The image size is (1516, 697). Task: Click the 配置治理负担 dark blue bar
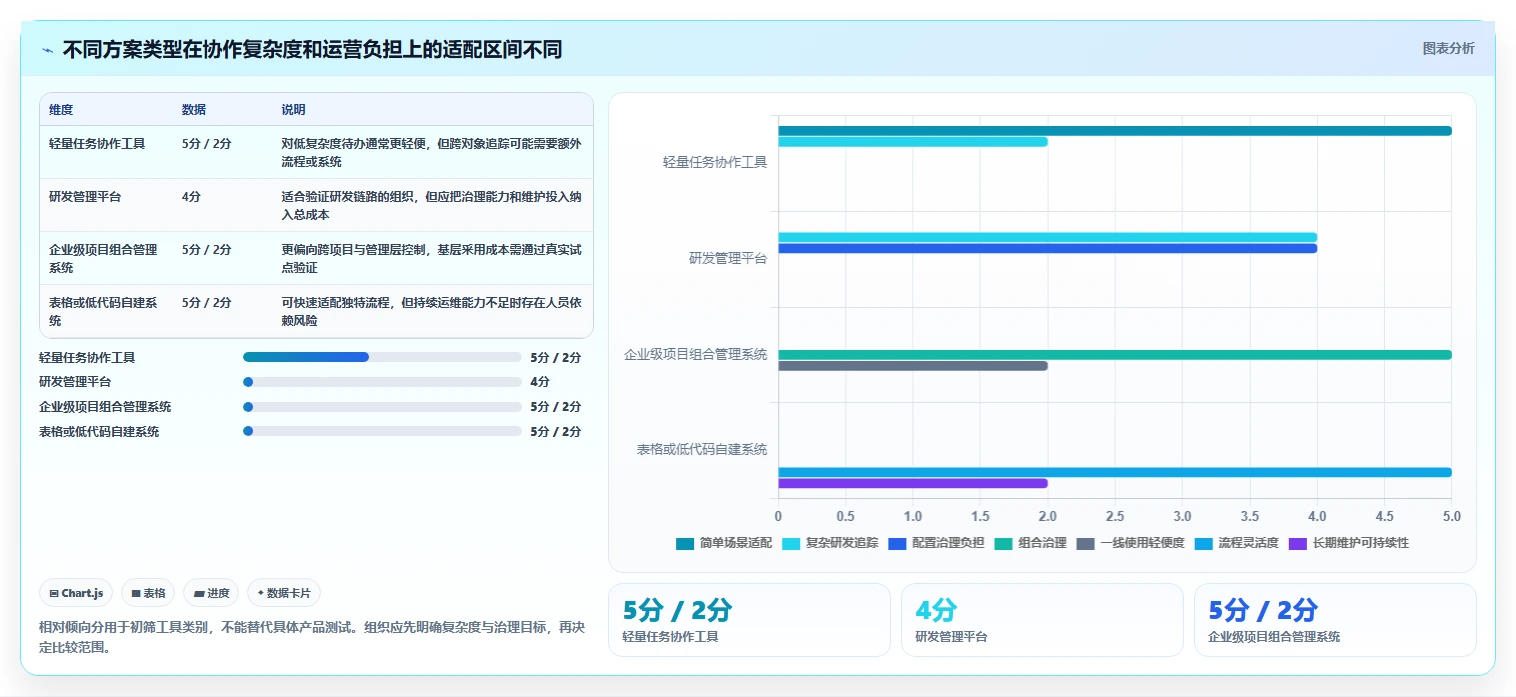(1047, 248)
